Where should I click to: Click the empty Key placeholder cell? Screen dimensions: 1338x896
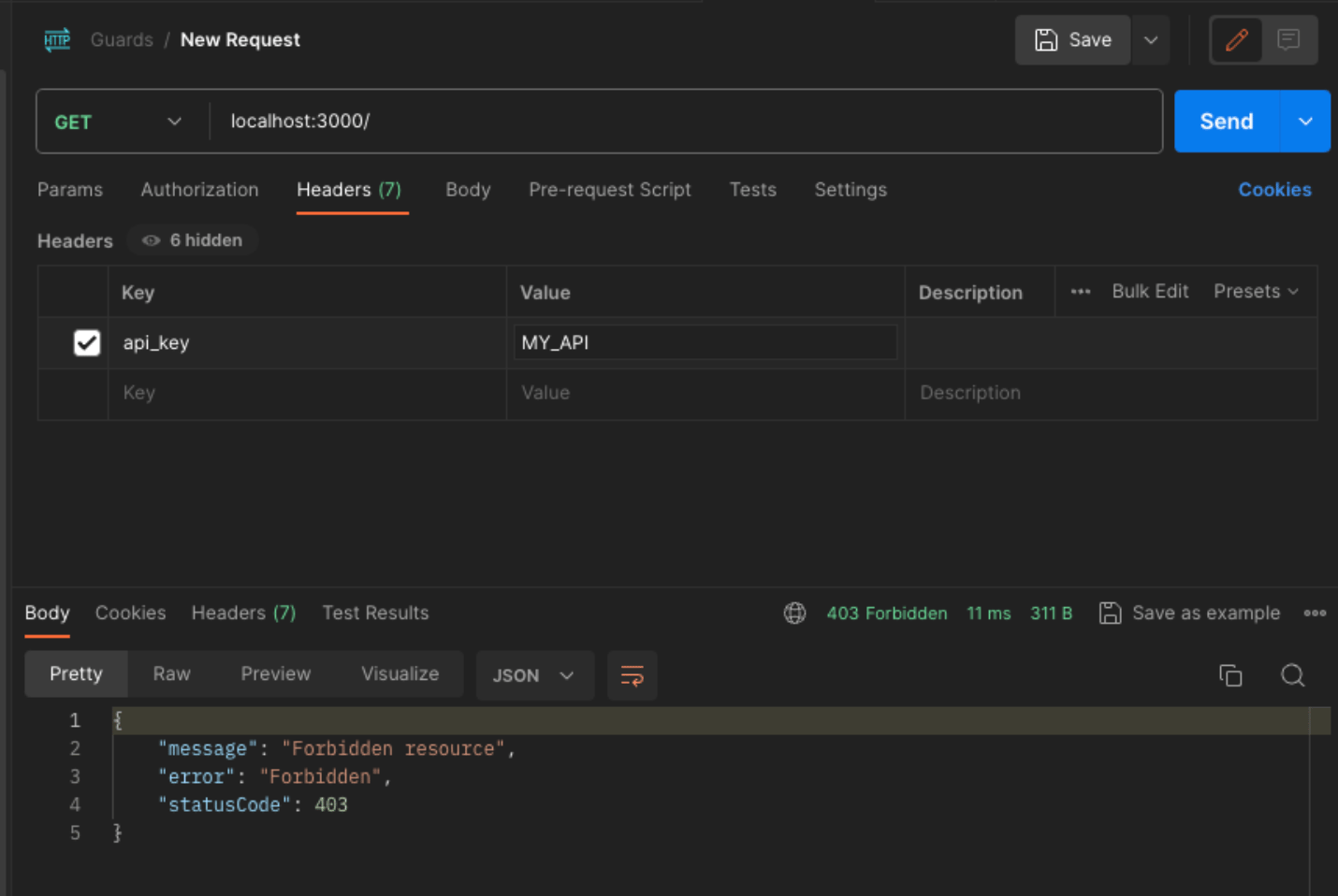(308, 394)
